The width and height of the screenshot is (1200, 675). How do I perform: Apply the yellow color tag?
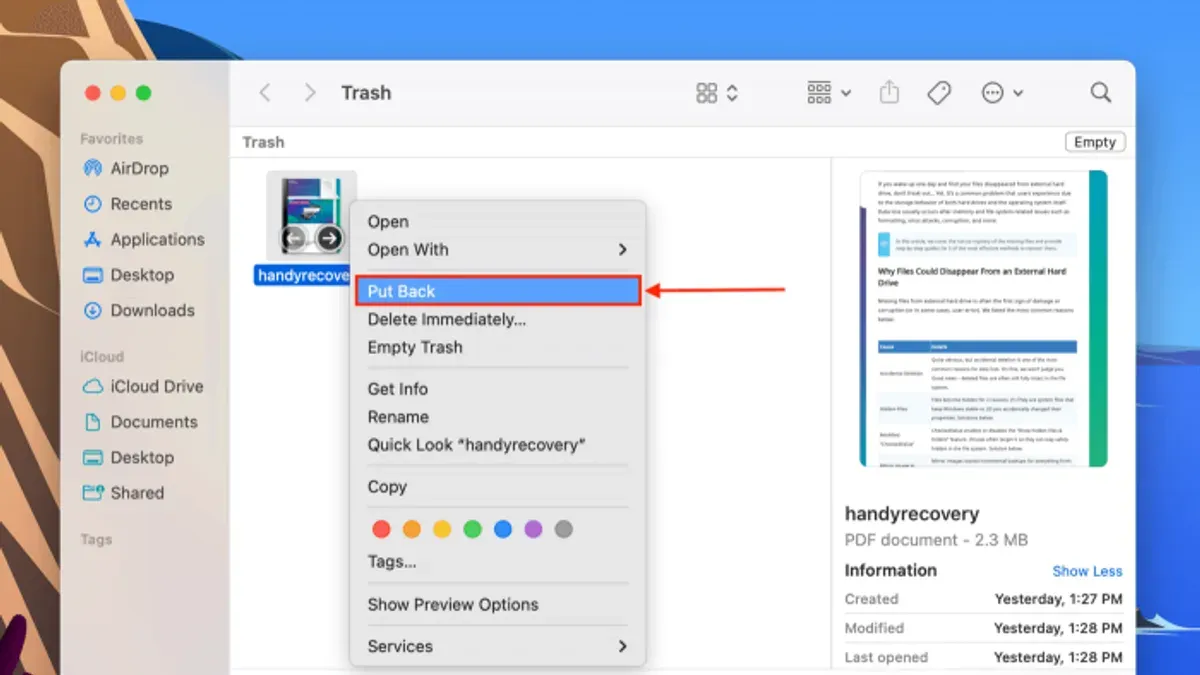point(442,529)
